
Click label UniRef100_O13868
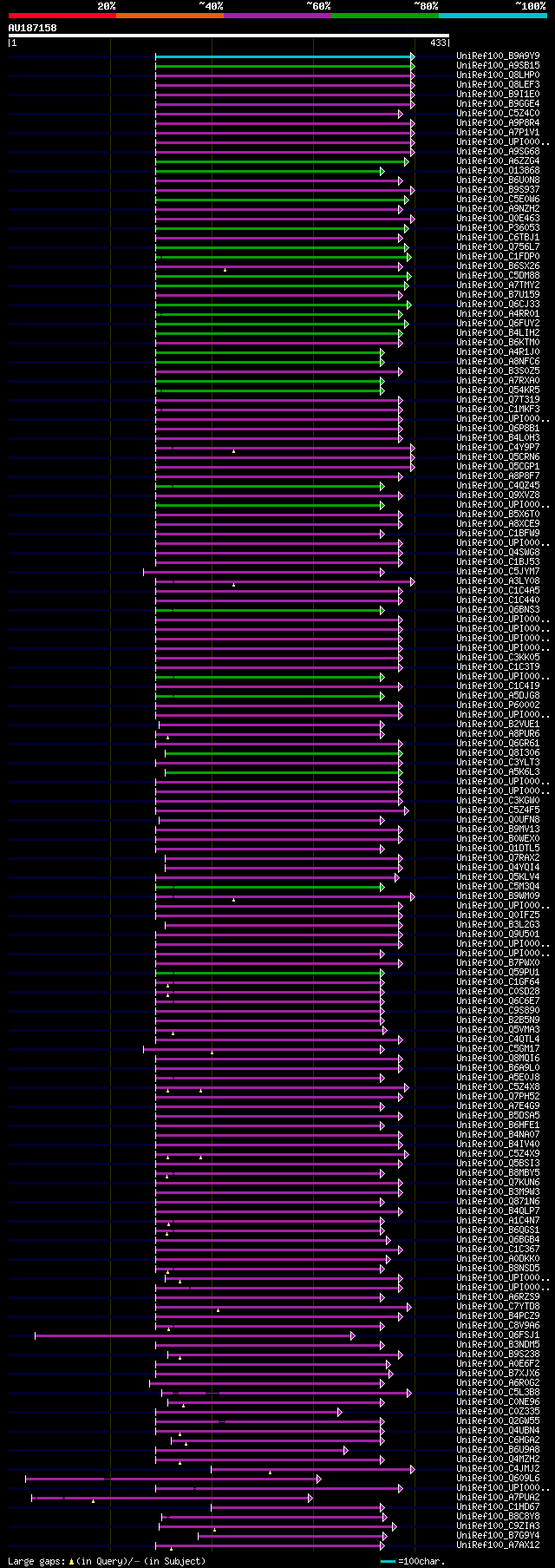(498, 171)
